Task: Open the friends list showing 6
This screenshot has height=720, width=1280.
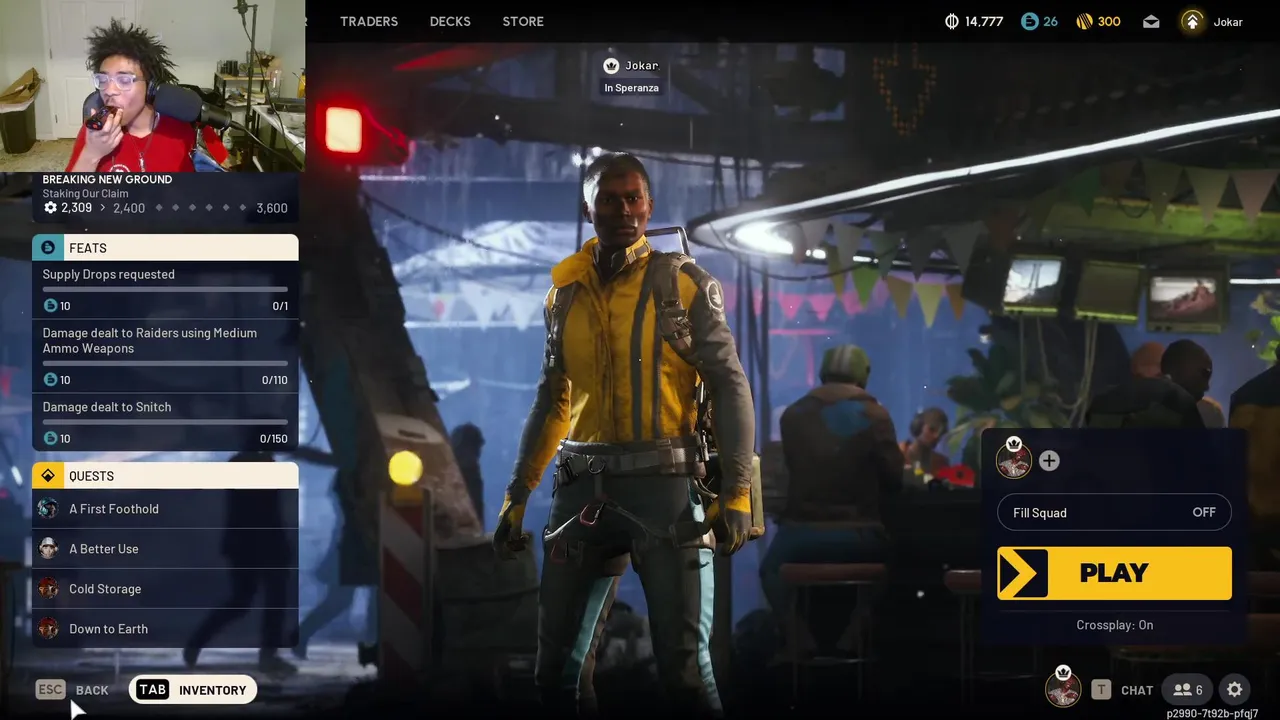Action: [x=1188, y=690]
